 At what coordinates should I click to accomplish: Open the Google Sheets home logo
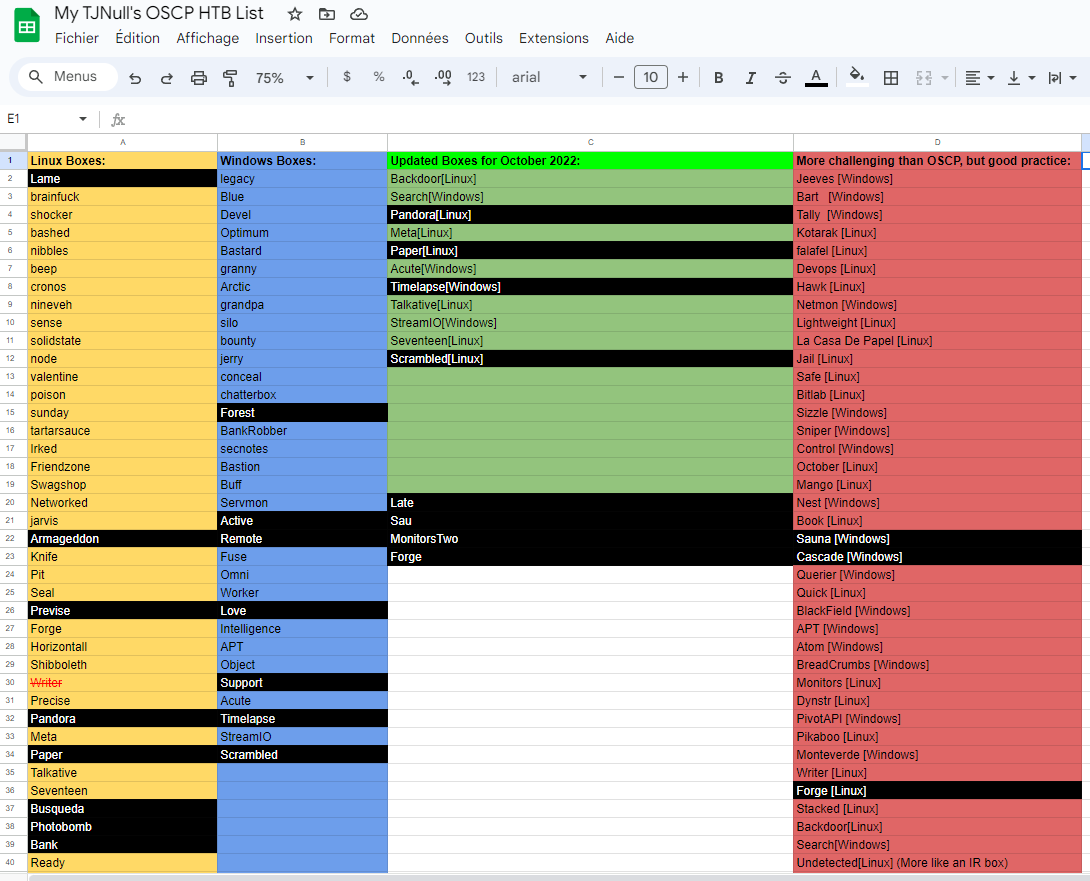(27, 26)
